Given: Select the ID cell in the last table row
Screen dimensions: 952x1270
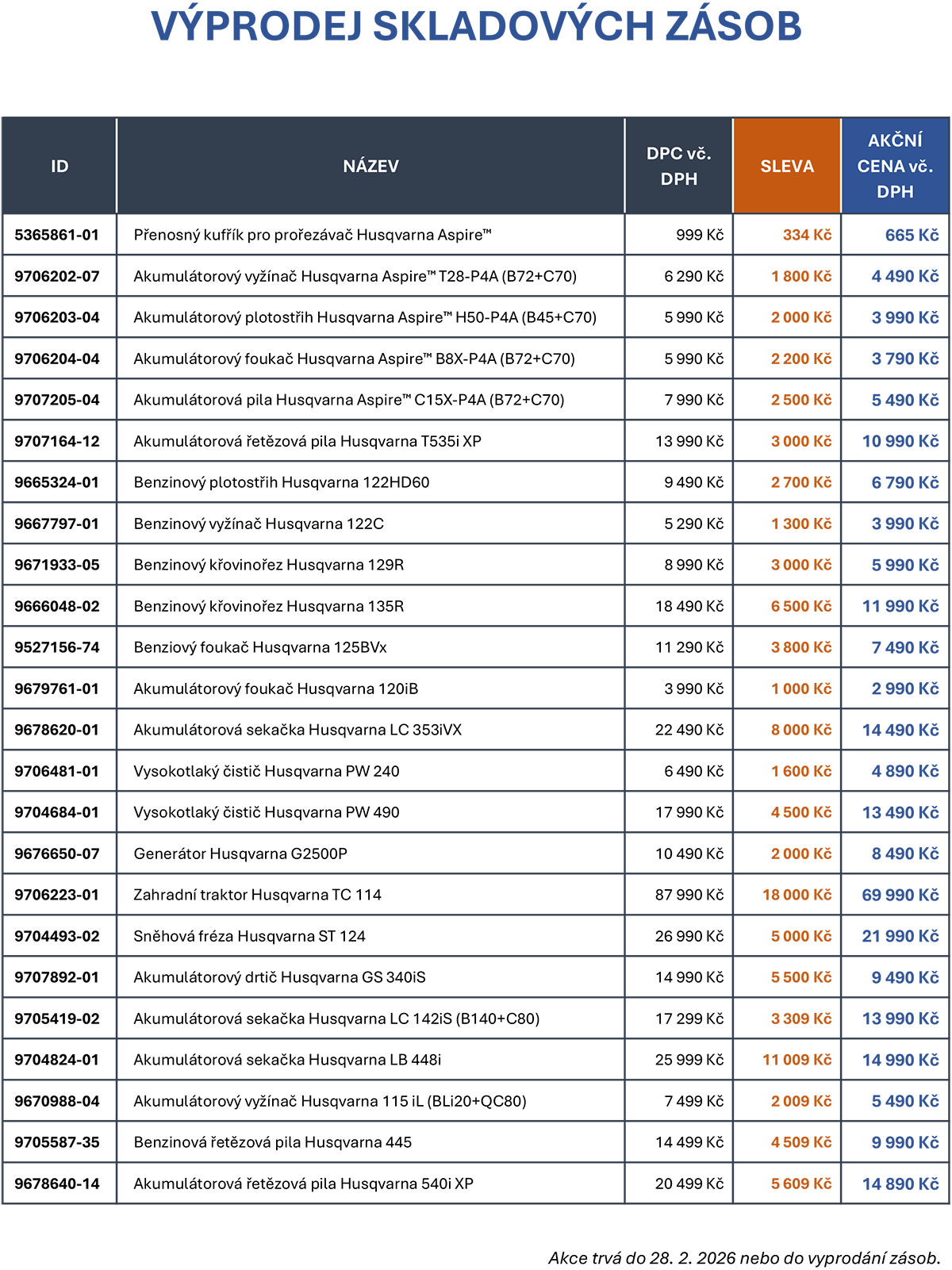Looking at the screenshot, I should [58, 1184].
